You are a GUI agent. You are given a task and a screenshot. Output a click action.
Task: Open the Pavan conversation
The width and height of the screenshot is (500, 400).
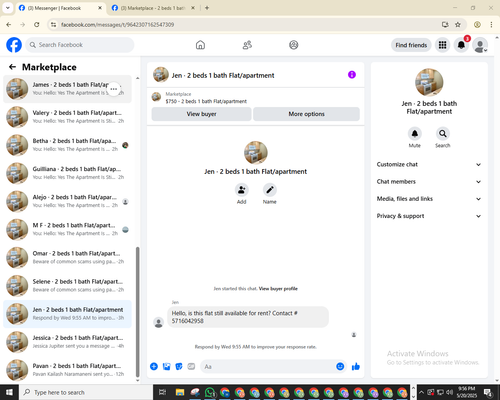coord(67,370)
